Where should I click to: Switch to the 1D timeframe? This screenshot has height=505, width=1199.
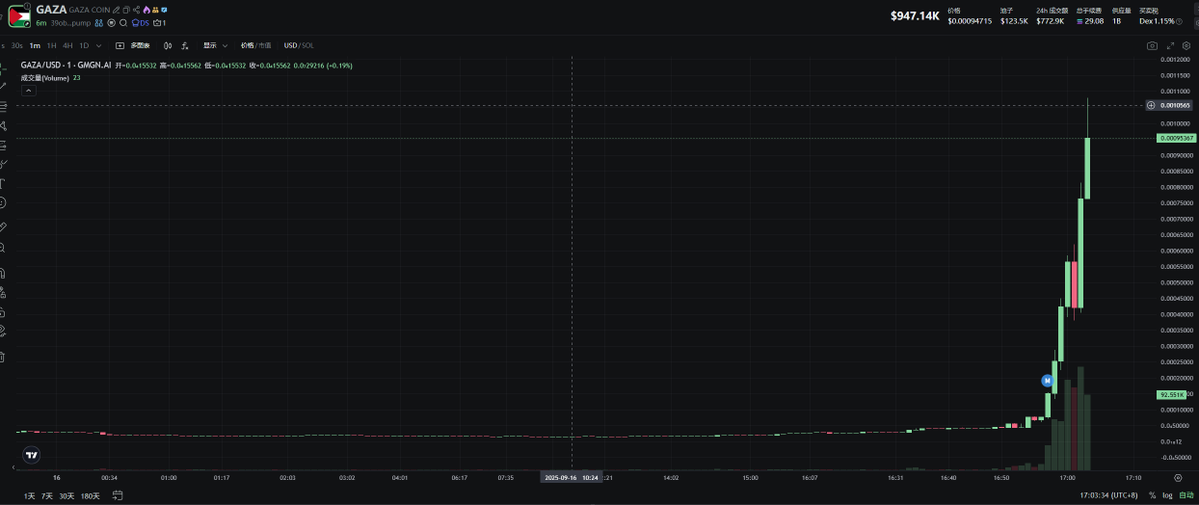(x=84, y=45)
